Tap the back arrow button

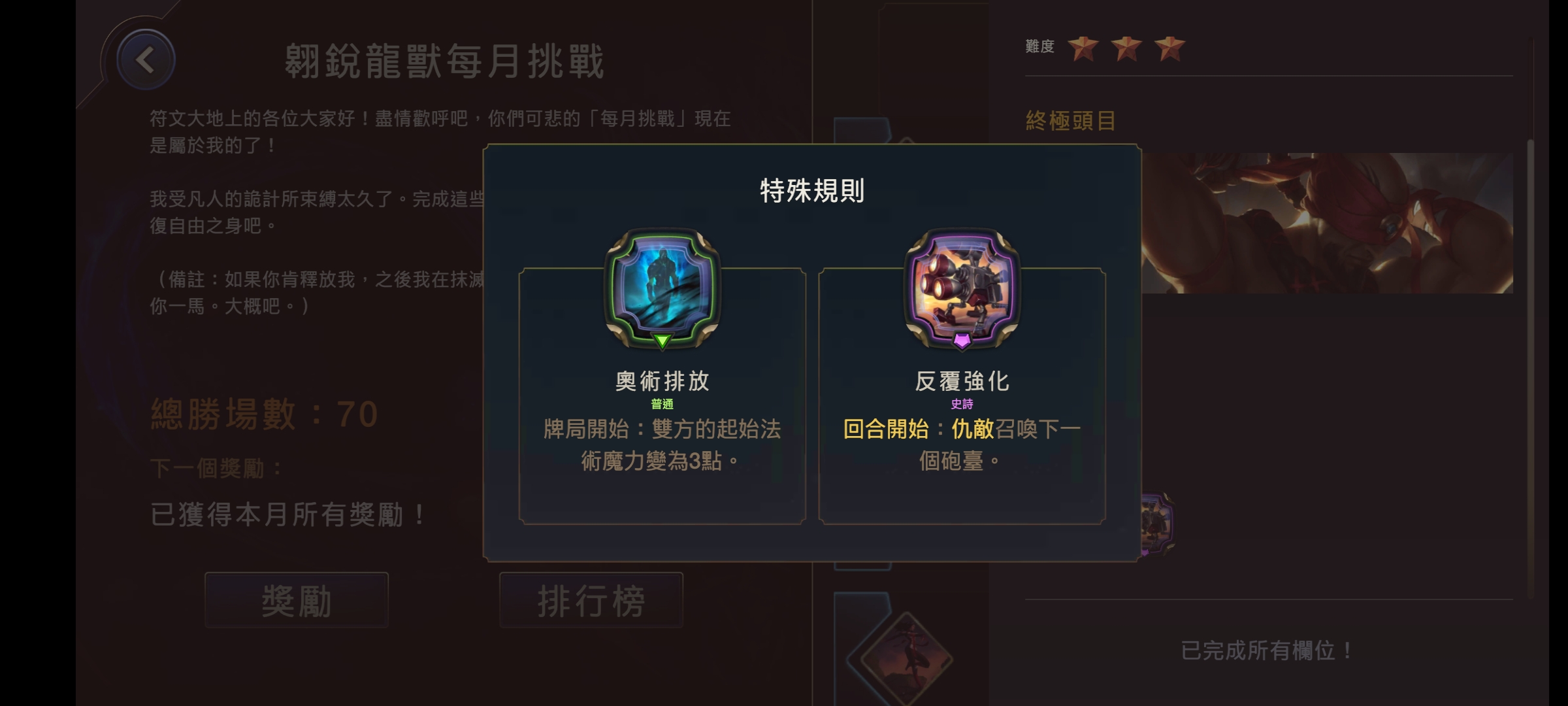pyautogui.click(x=145, y=60)
